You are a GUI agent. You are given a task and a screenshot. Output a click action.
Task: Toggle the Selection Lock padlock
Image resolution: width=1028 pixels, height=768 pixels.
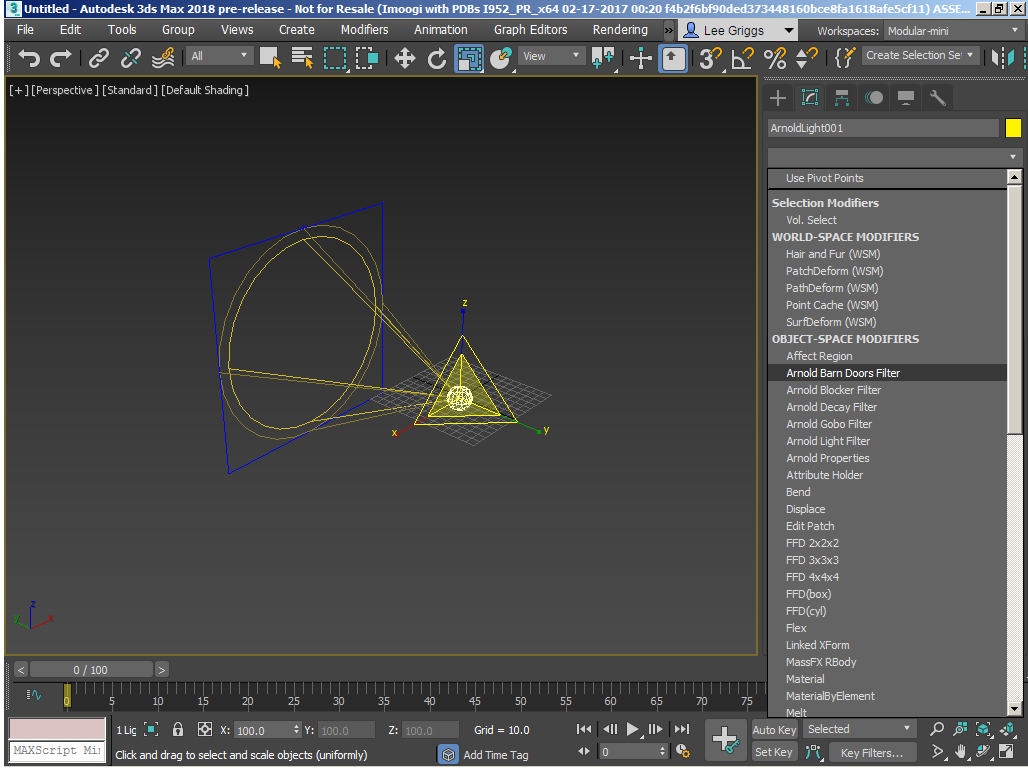pos(178,730)
